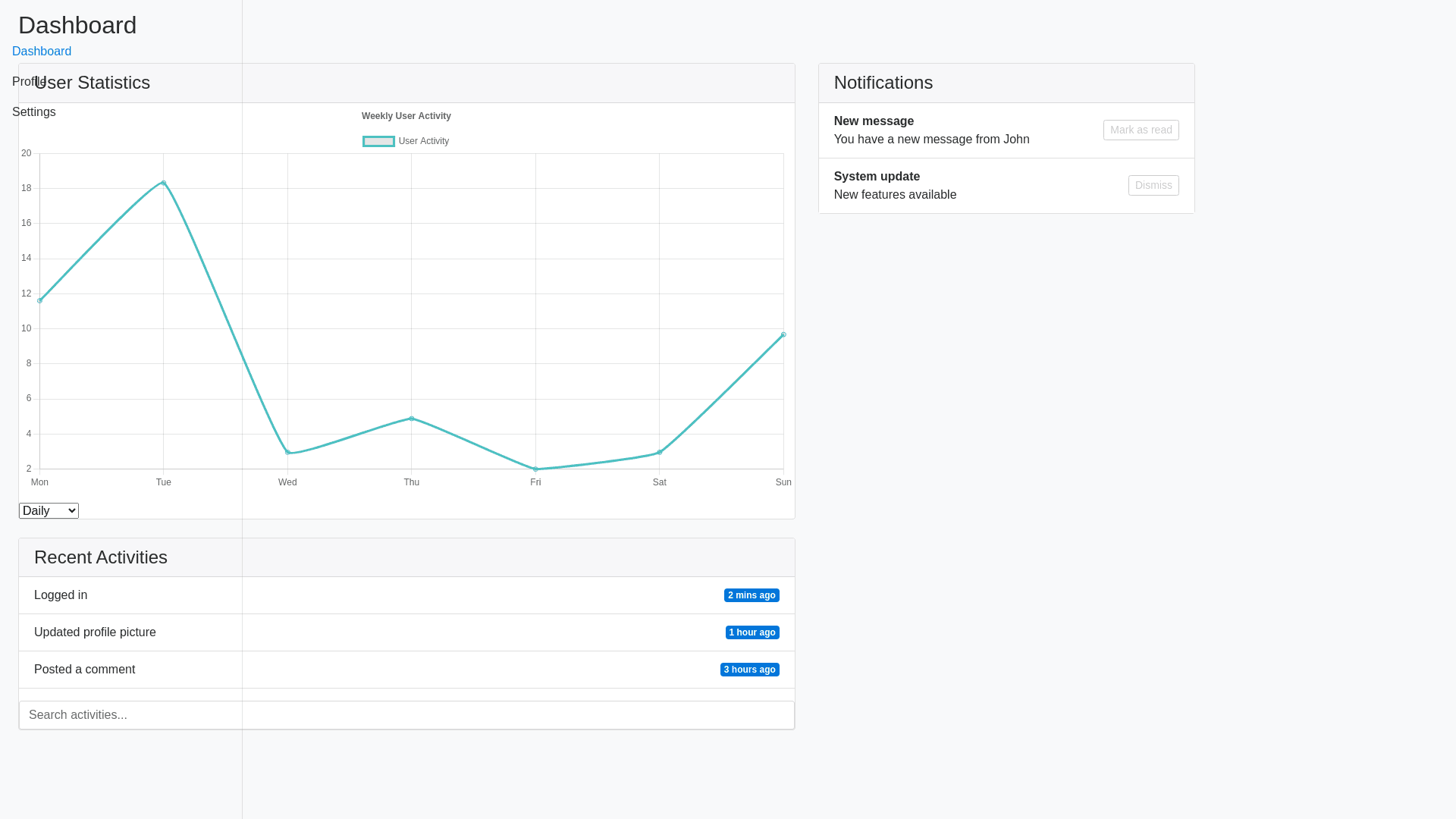Select the Updated profile picture activity
The height and width of the screenshot is (819, 1456).
click(94, 632)
